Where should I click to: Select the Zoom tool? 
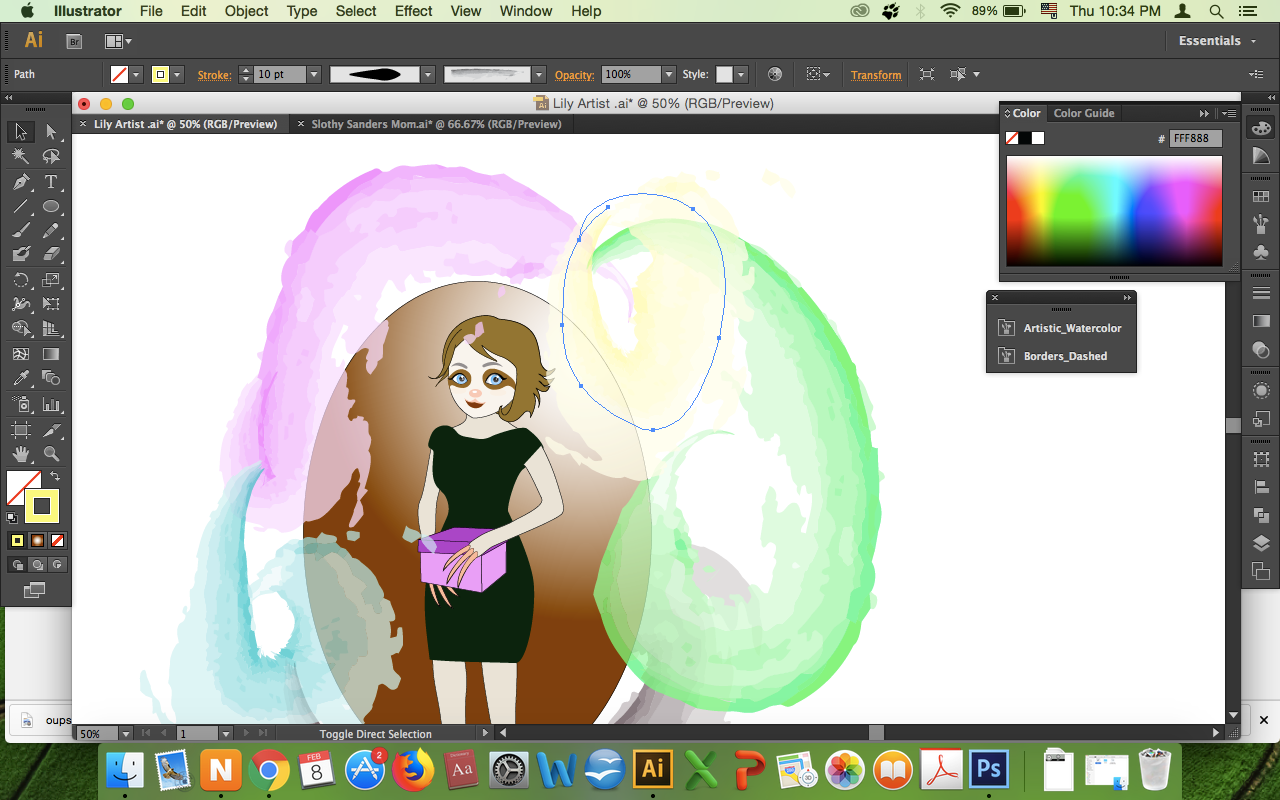click(x=51, y=454)
